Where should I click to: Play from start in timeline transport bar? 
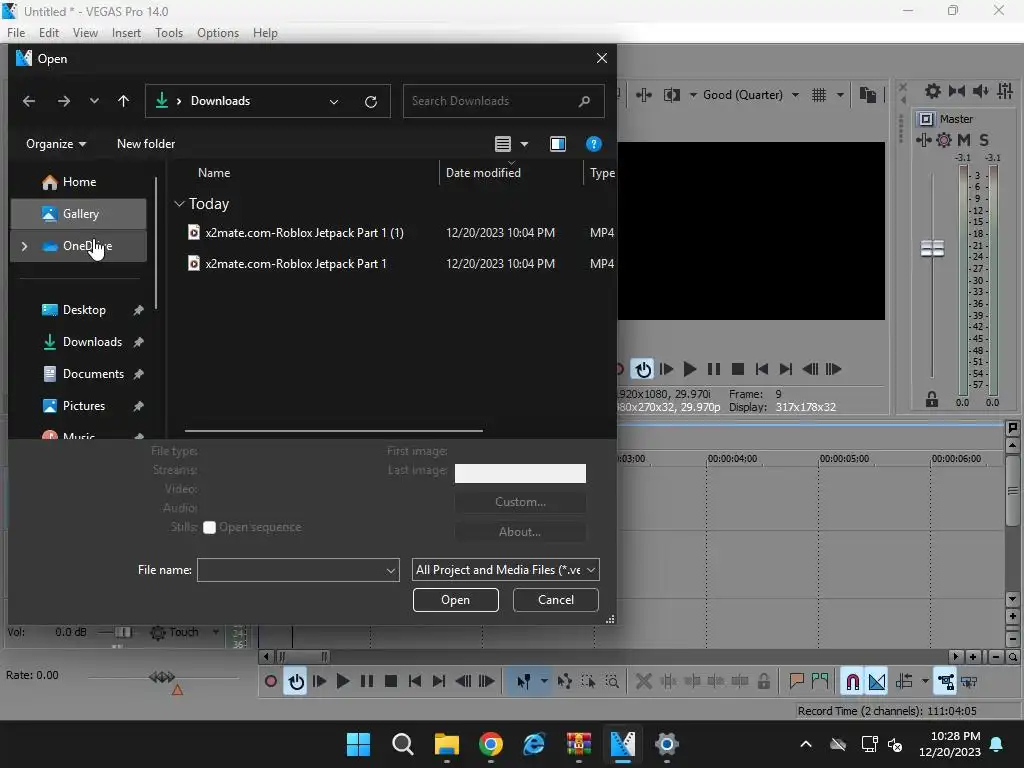319,682
